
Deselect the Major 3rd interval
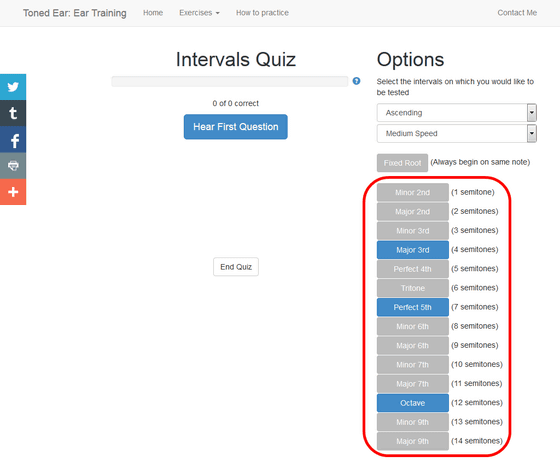(x=412, y=250)
